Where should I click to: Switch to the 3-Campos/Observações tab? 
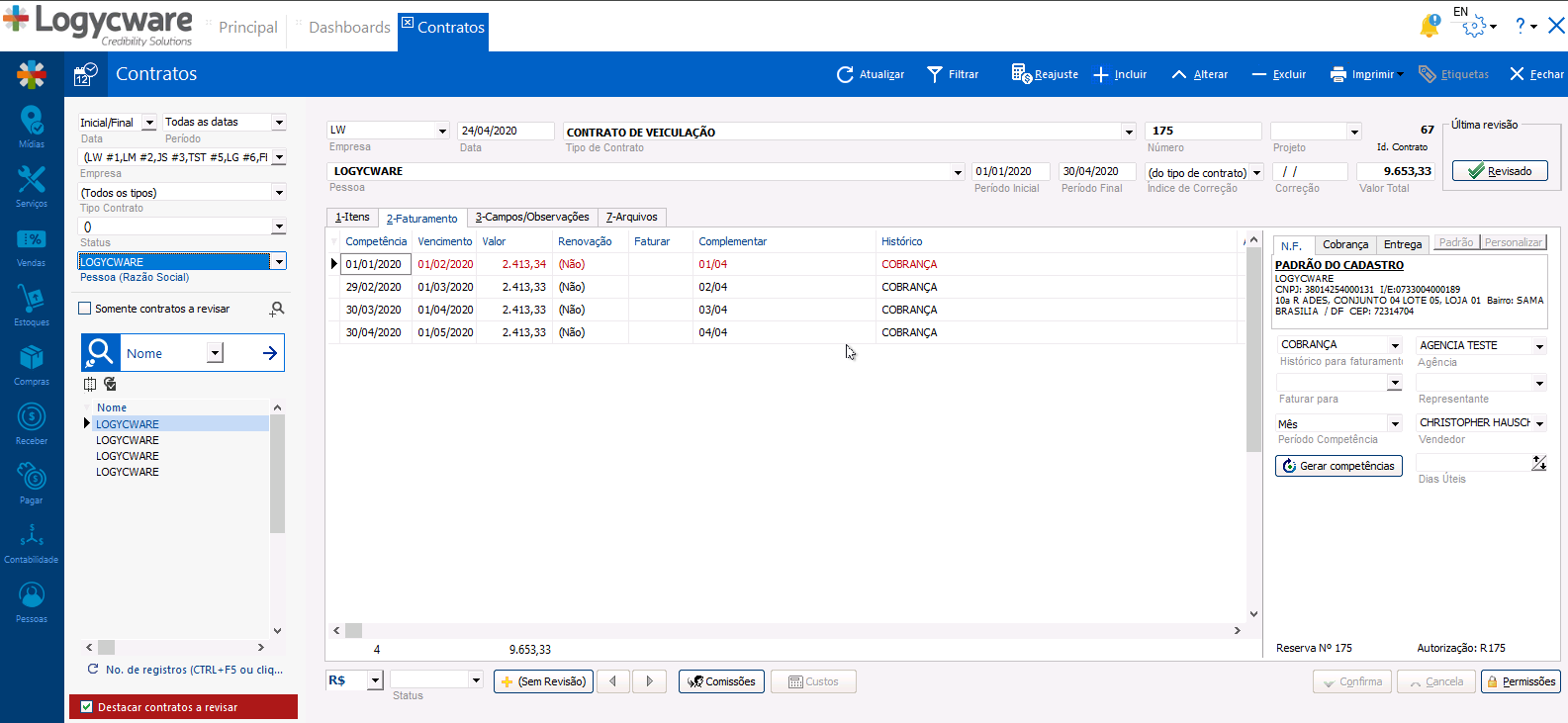click(x=531, y=218)
